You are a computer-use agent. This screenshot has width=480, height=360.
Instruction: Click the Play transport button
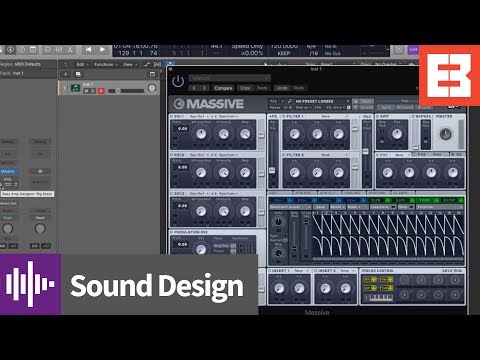(102, 50)
